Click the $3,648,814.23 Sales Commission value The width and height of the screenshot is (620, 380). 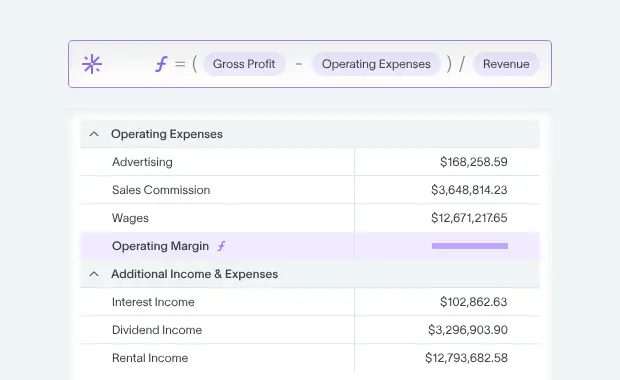(469, 190)
